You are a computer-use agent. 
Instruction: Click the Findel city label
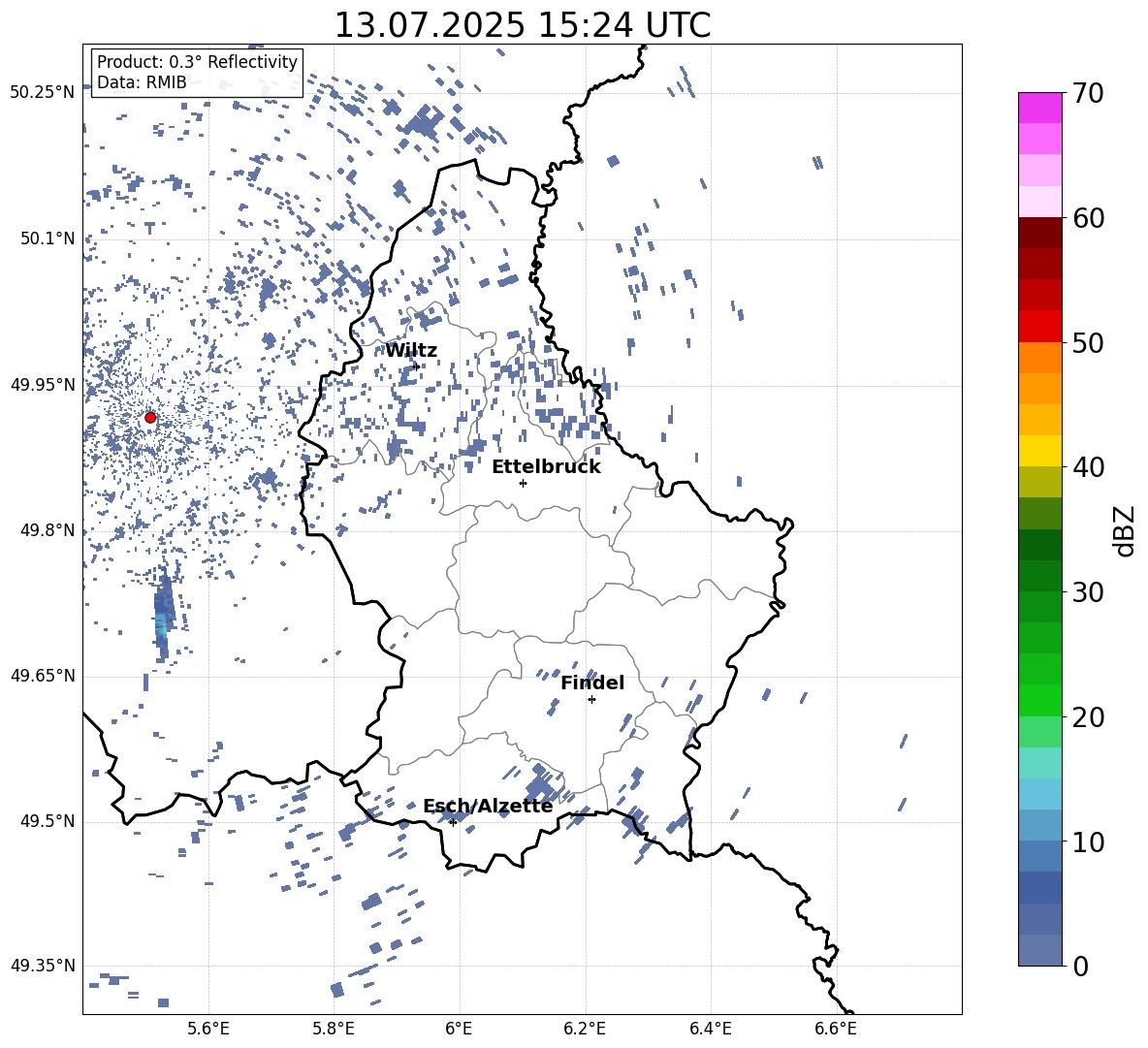pos(592,683)
